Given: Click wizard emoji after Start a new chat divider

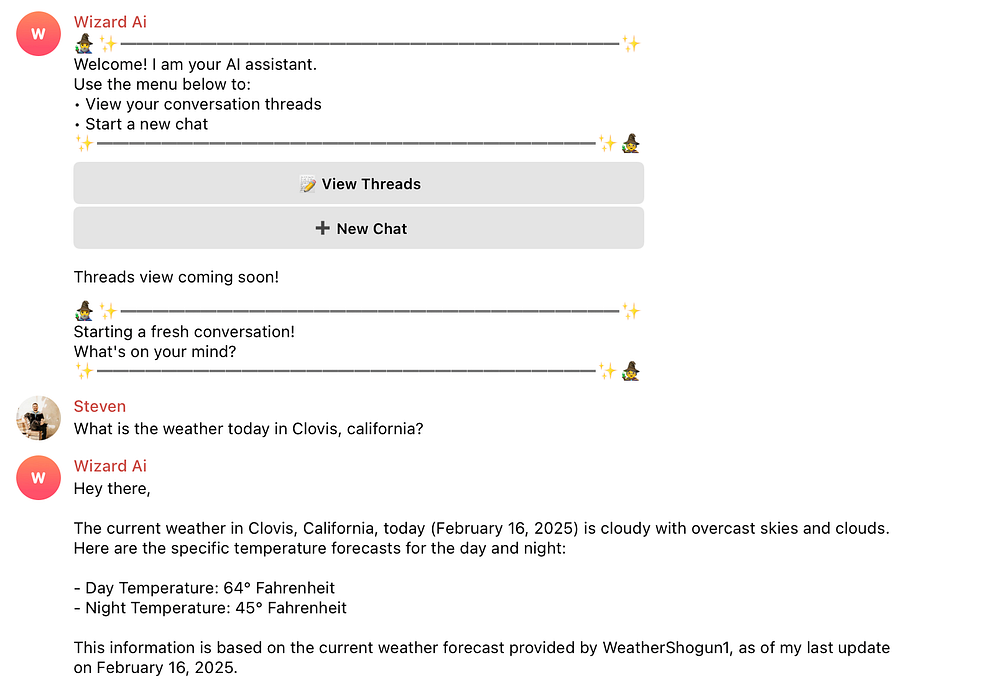Looking at the screenshot, I should [x=631, y=143].
